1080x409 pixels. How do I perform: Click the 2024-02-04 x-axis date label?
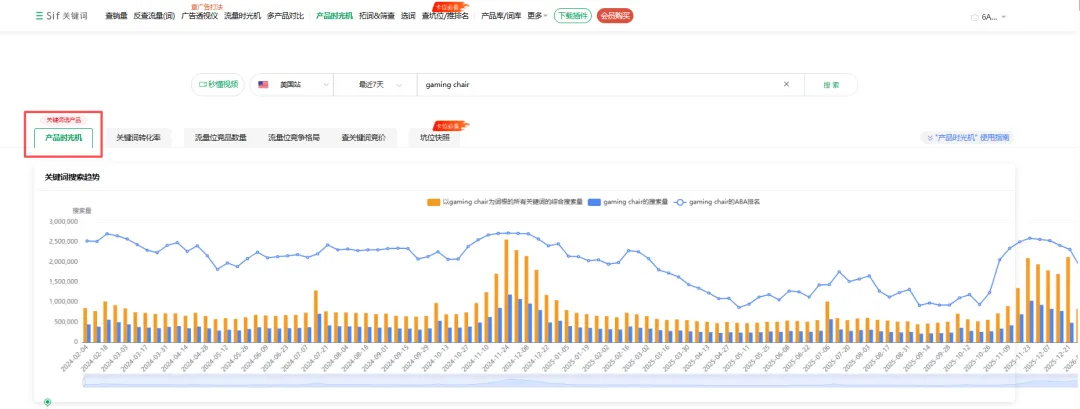[74, 357]
